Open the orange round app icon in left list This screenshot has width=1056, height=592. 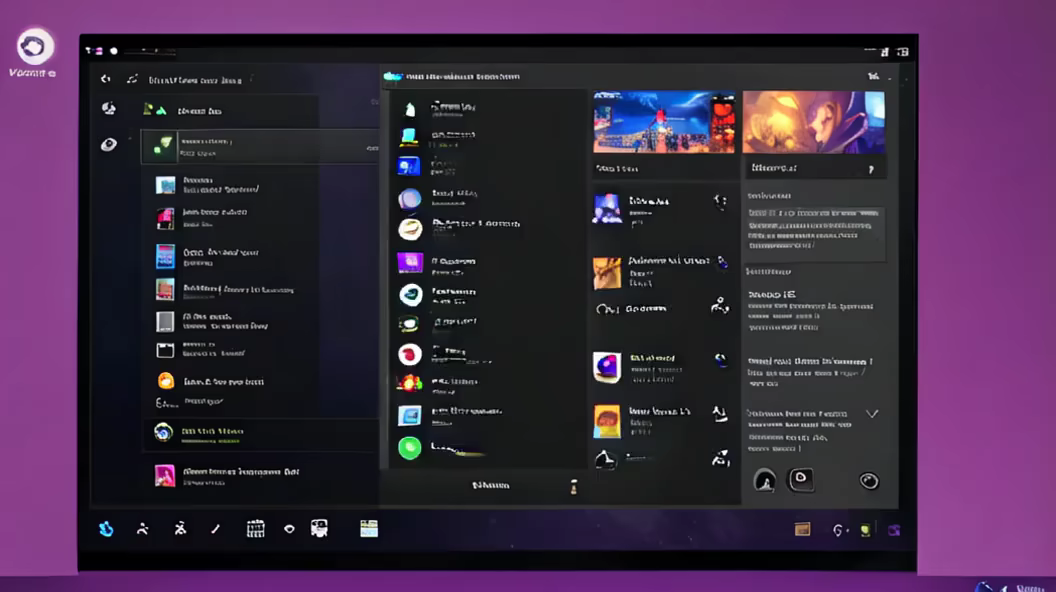coord(165,381)
